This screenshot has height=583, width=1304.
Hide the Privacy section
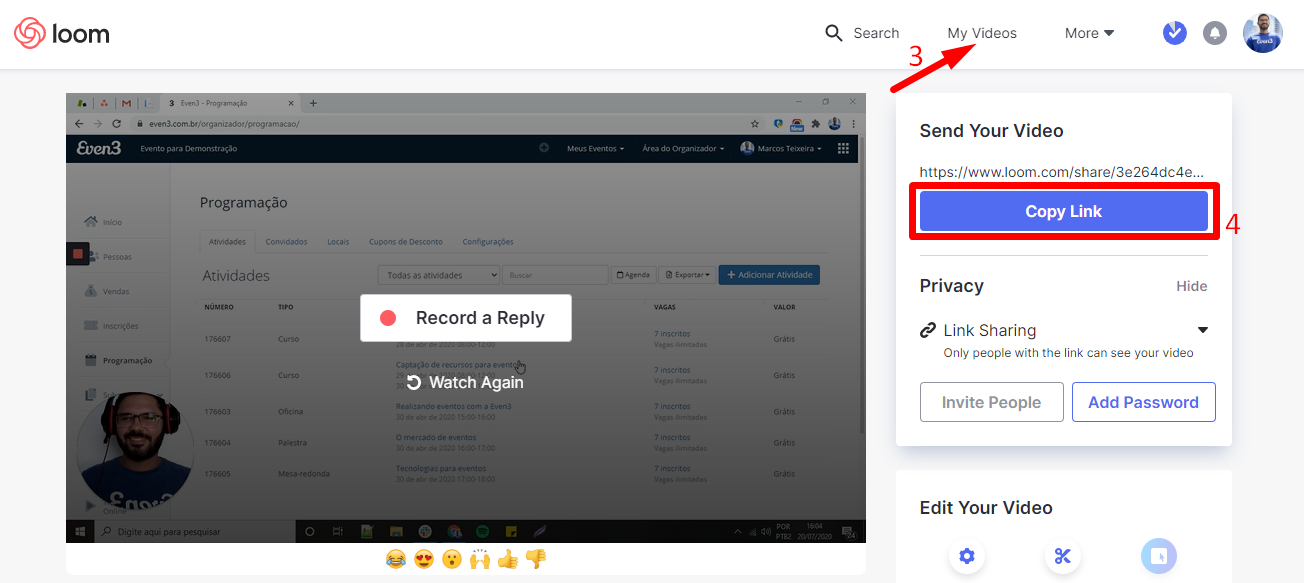coord(1191,286)
